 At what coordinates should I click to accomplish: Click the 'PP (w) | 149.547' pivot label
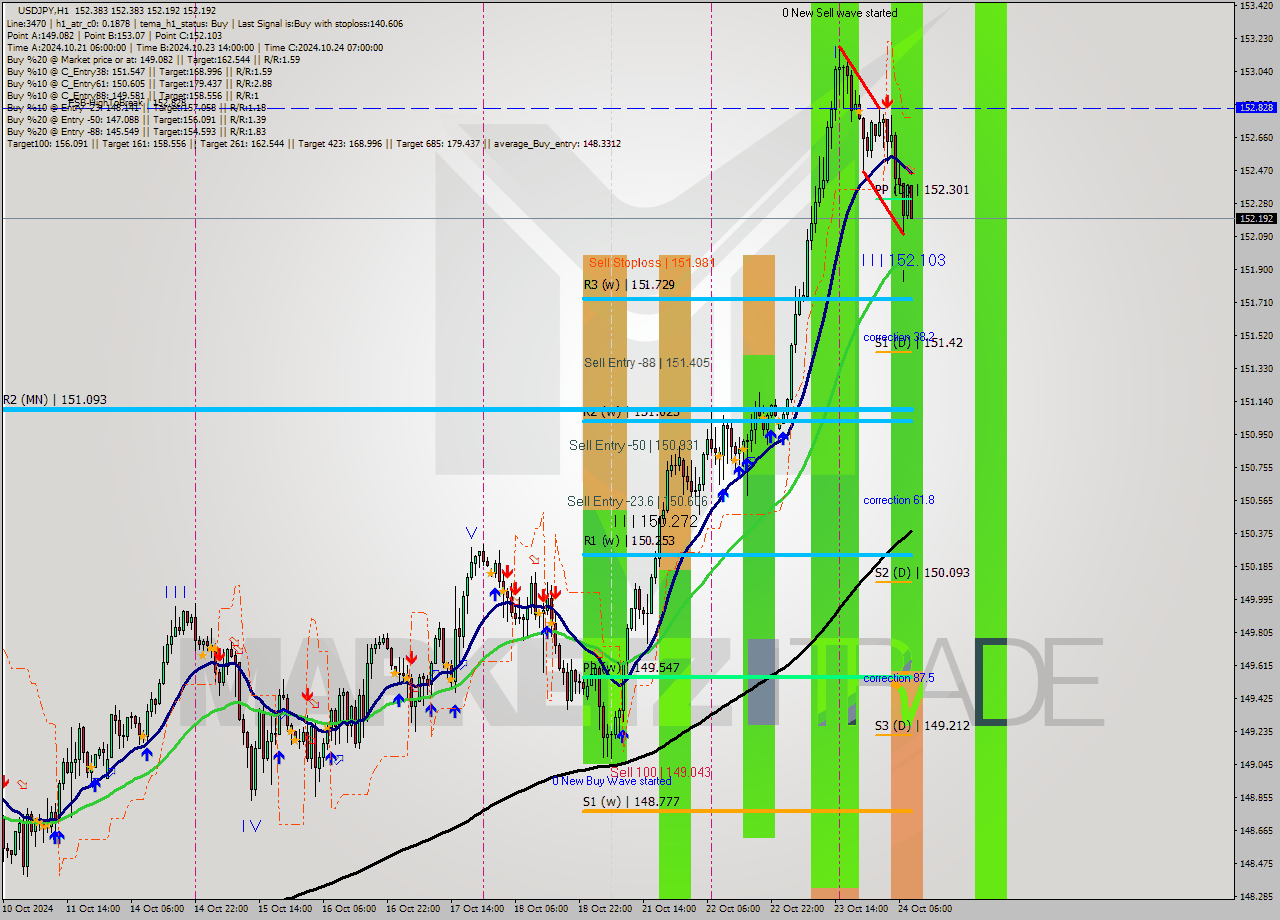coord(632,667)
